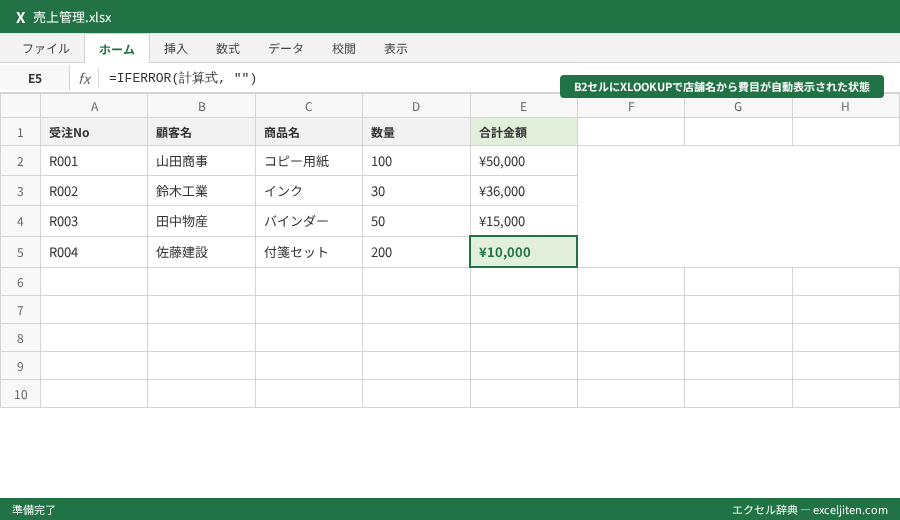Image resolution: width=900 pixels, height=520 pixels.
Task: Select column G header
Action: point(738,107)
